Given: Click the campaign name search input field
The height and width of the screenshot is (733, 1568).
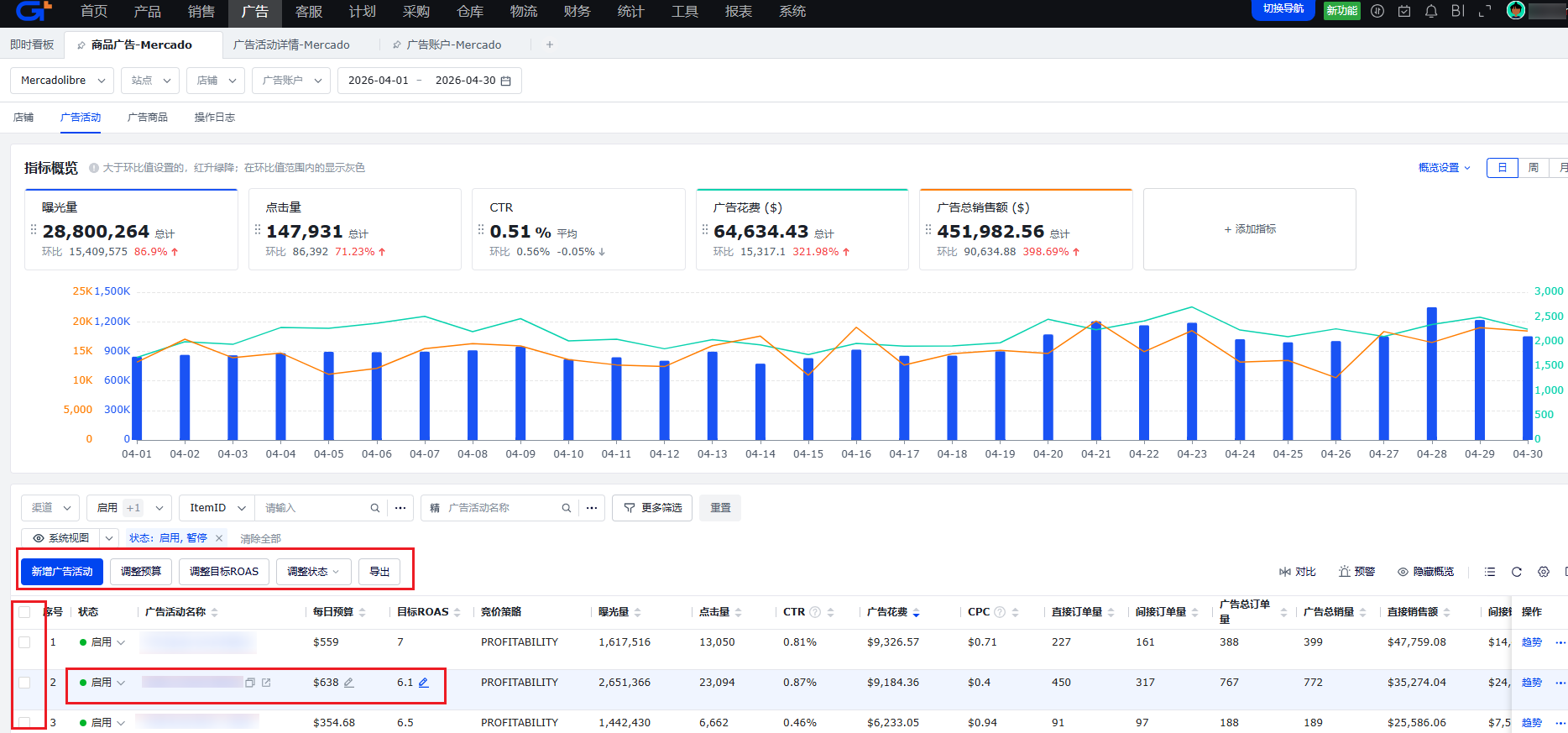Looking at the screenshot, I should (504, 508).
